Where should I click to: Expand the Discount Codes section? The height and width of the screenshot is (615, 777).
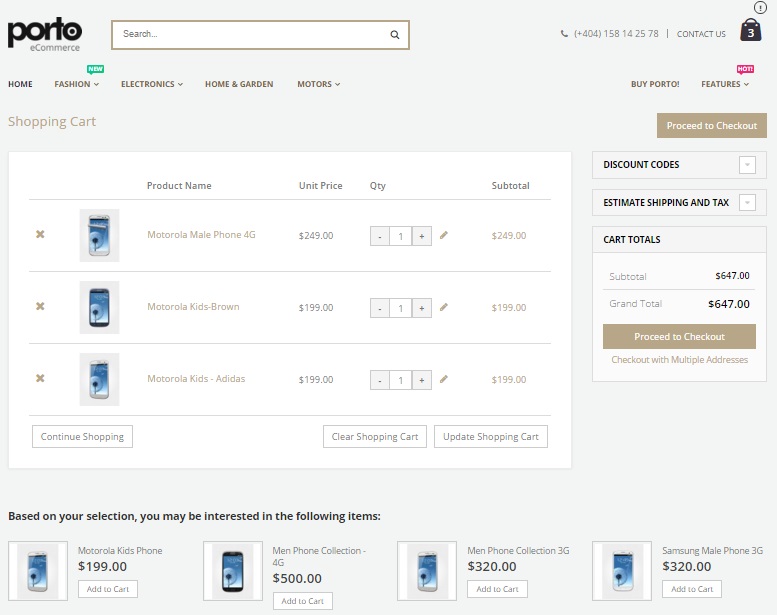[747, 165]
